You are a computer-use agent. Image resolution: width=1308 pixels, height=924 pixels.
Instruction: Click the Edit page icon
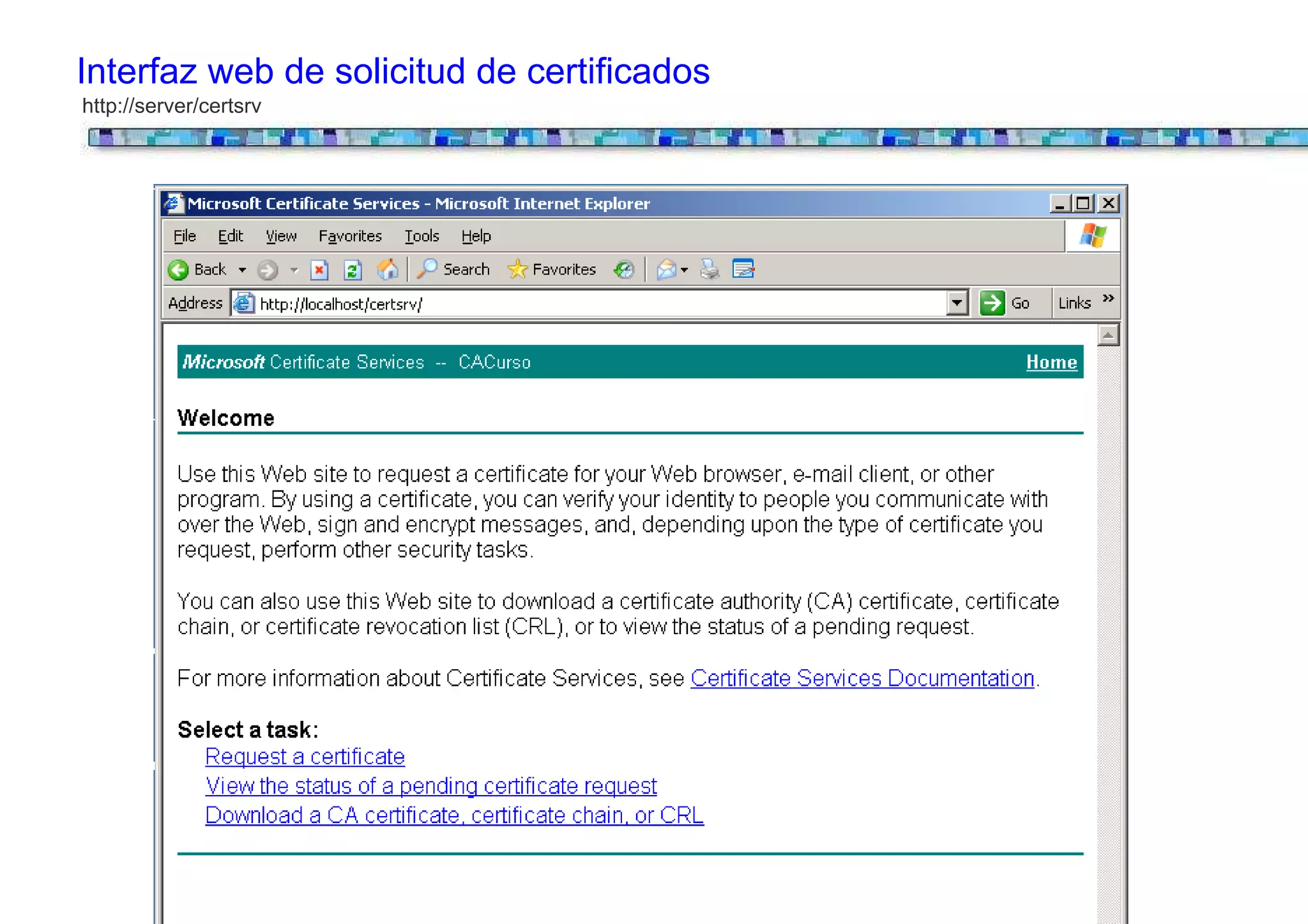click(x=743, y=269)
